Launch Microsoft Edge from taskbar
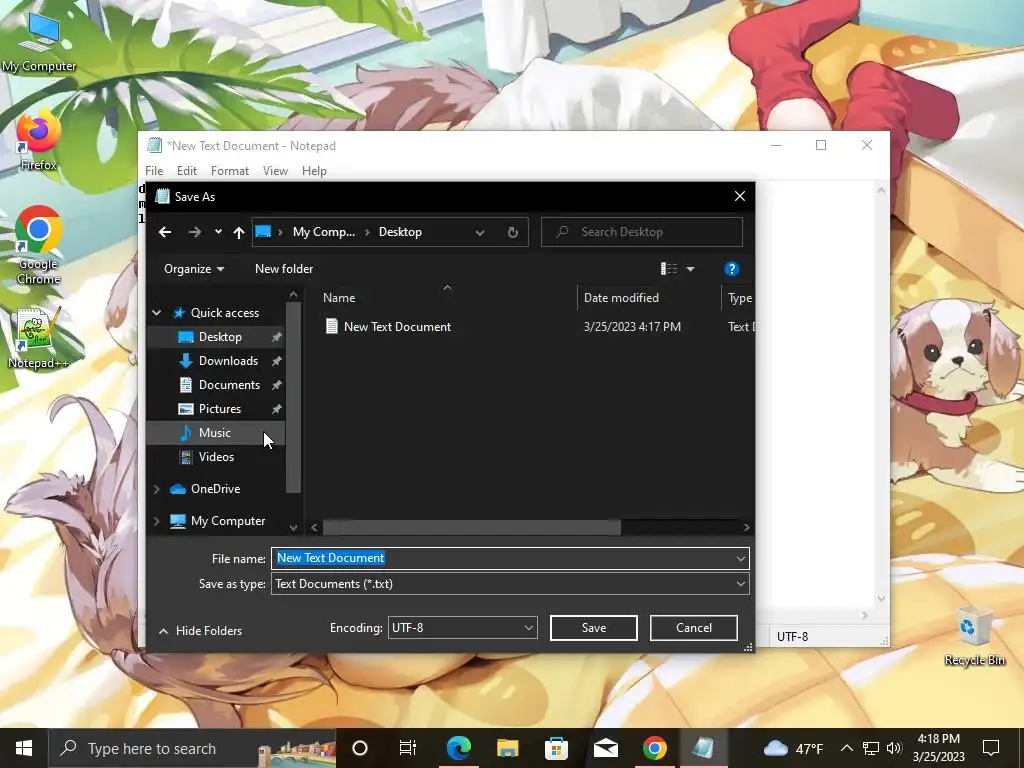This screenshot has height=768, width=1024. tap(458, 748)
